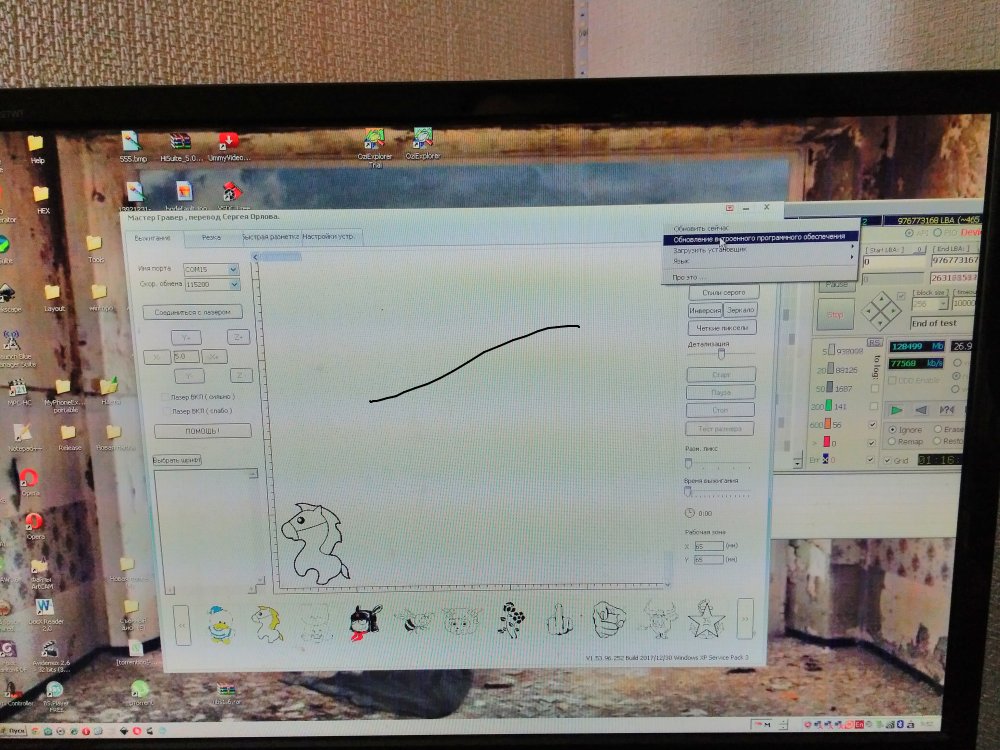Select the middle finger hand thumbnail
This screenshot has height=750, width=1000.
(x=559, y=619)
